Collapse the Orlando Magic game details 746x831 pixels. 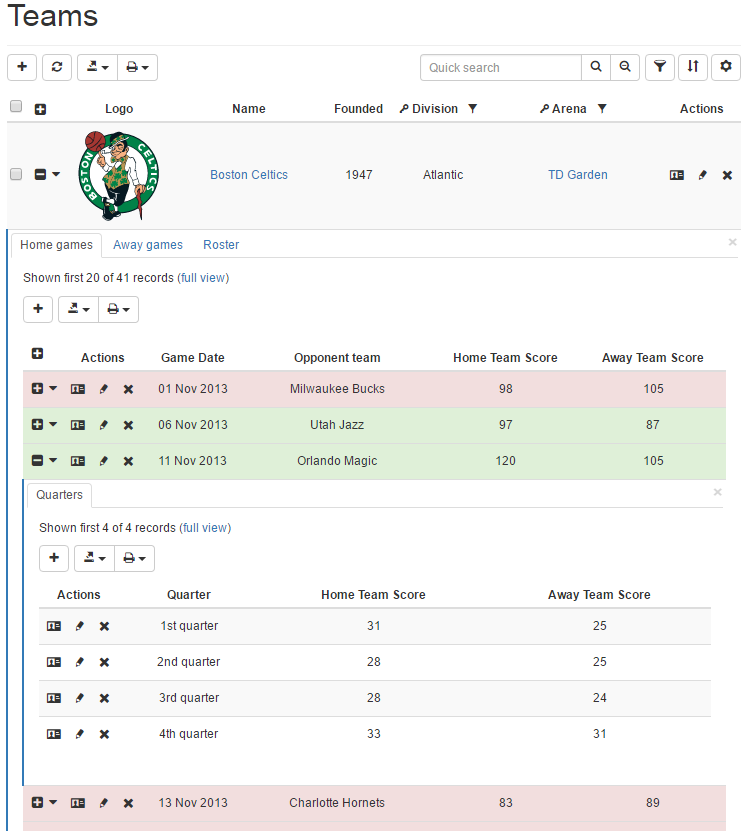click(37, 461)
